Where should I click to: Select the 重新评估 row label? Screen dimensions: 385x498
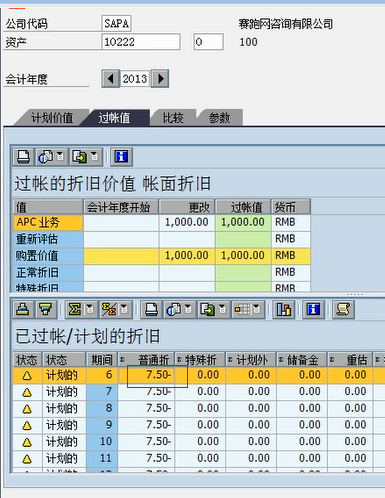pyautogui.click(x=48, y=239)
